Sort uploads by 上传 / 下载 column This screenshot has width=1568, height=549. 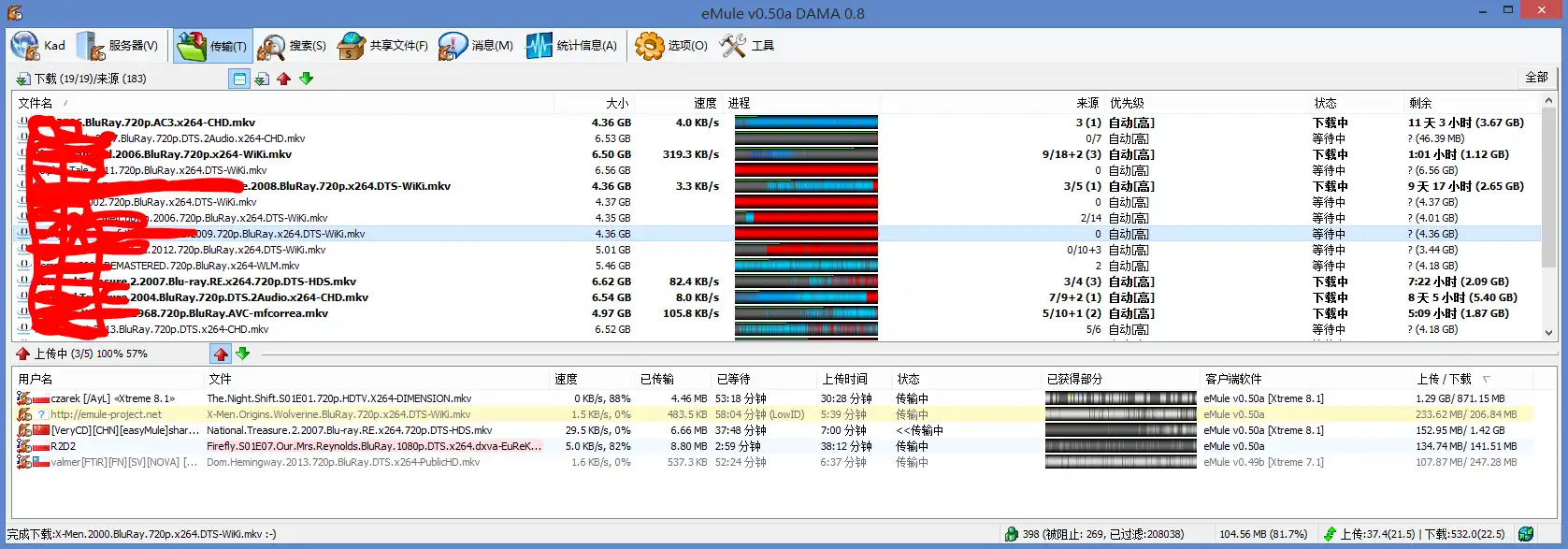[x=1472, y=379]
